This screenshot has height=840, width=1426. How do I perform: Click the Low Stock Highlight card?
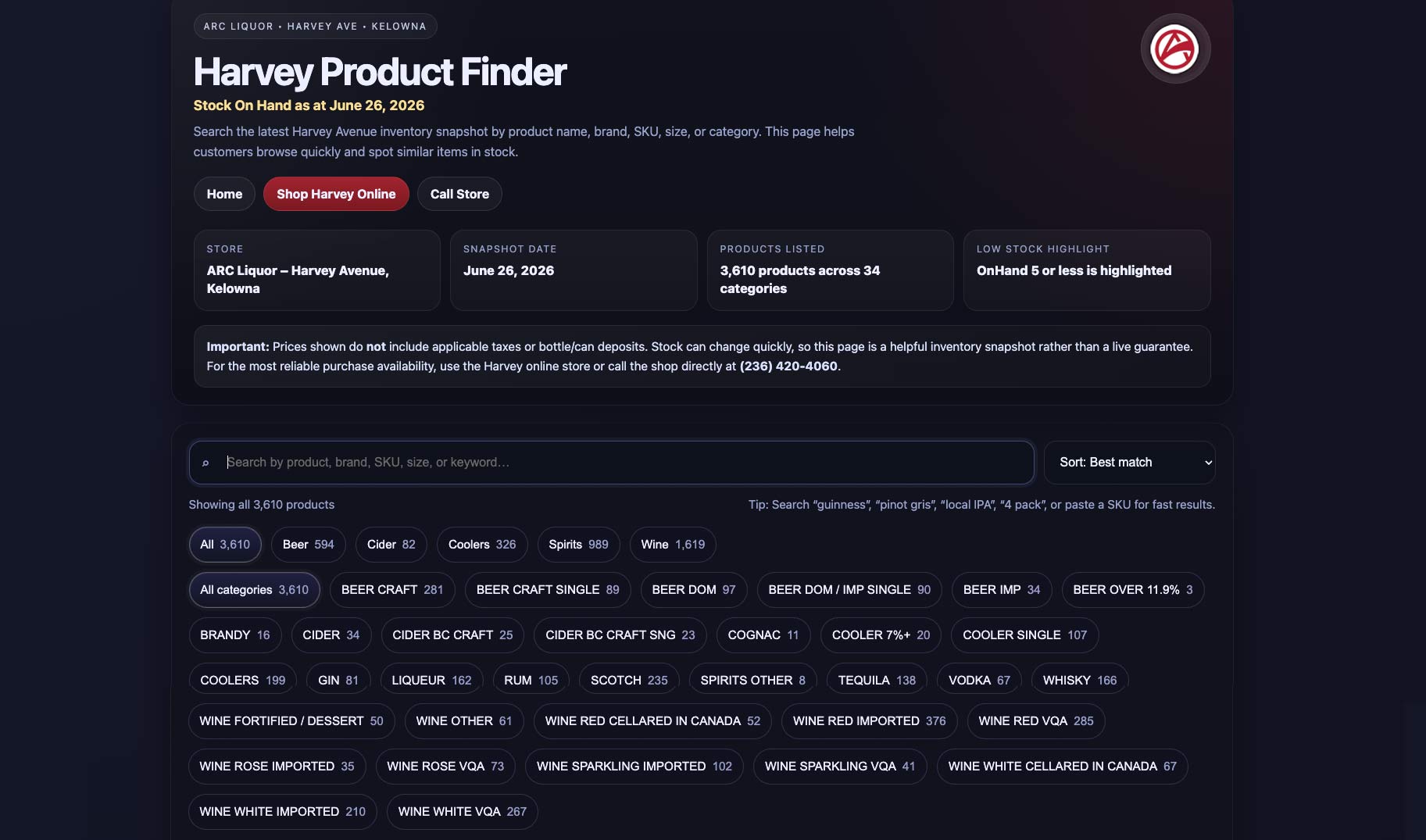coord(1087,270)
